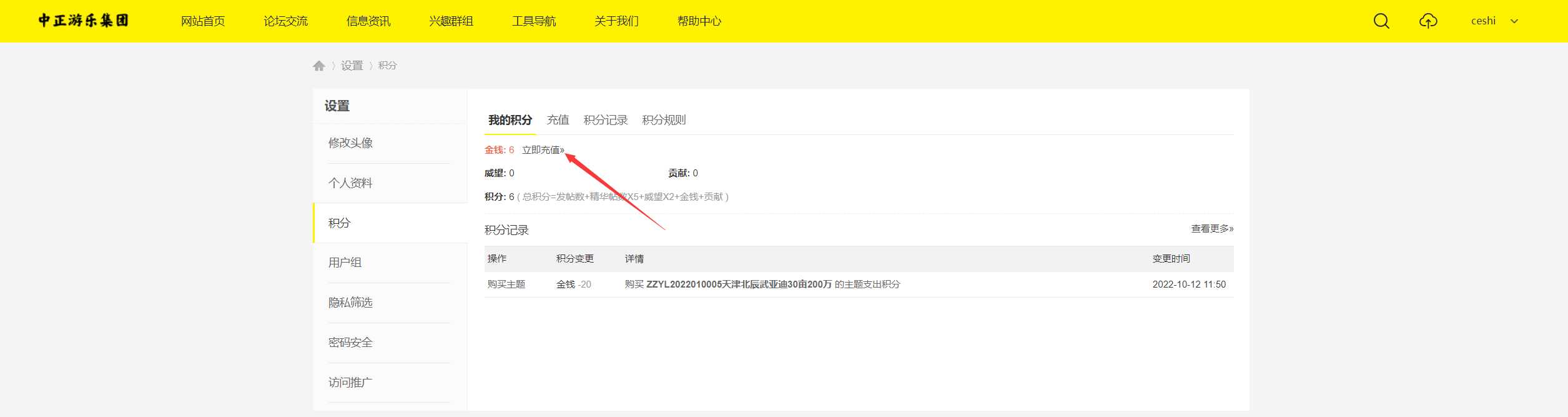Click the 立即充值» link
This screenshot has width=1568, height=417.
[543, 150]
